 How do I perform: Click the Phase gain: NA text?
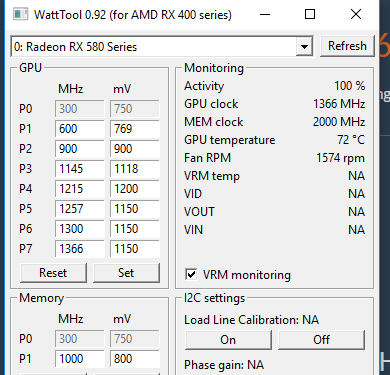click(224, 365)
